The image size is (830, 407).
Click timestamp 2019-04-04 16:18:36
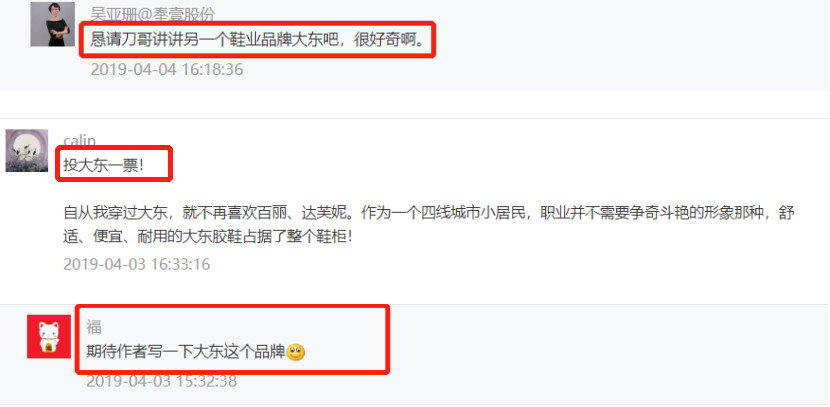pos(167,69)
